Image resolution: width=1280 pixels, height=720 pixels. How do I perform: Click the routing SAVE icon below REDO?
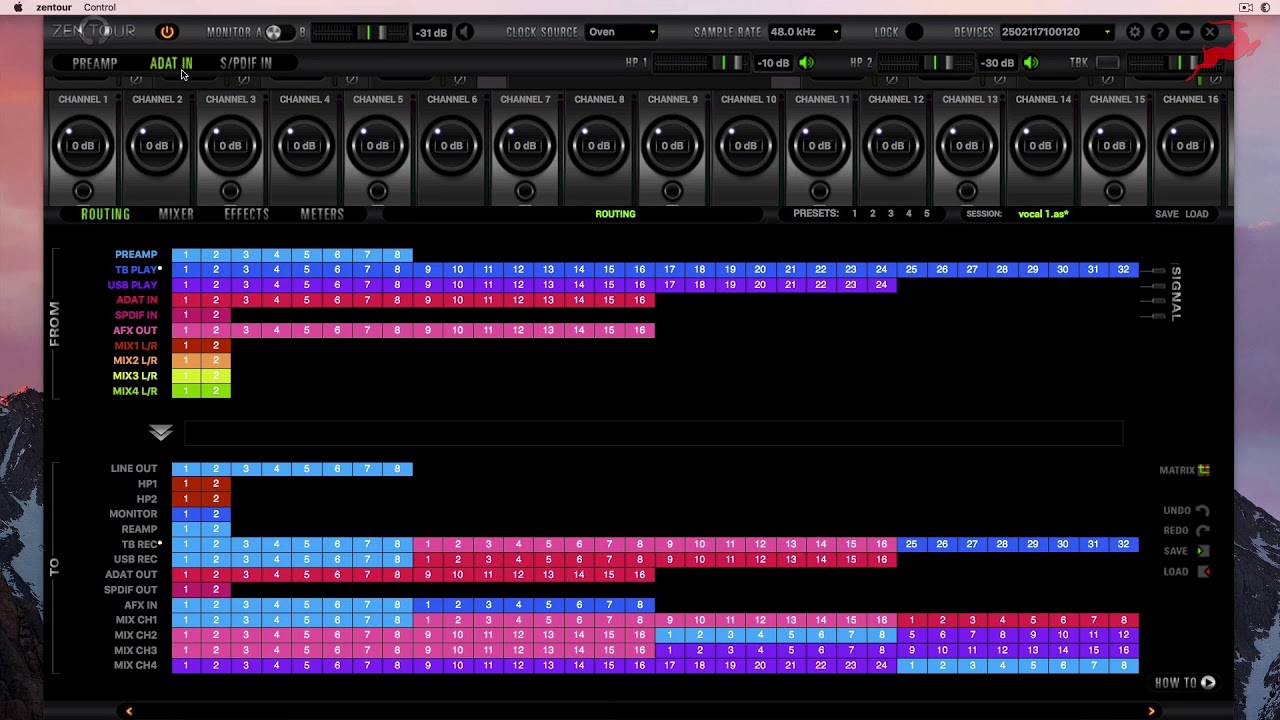pos(1203,551)
